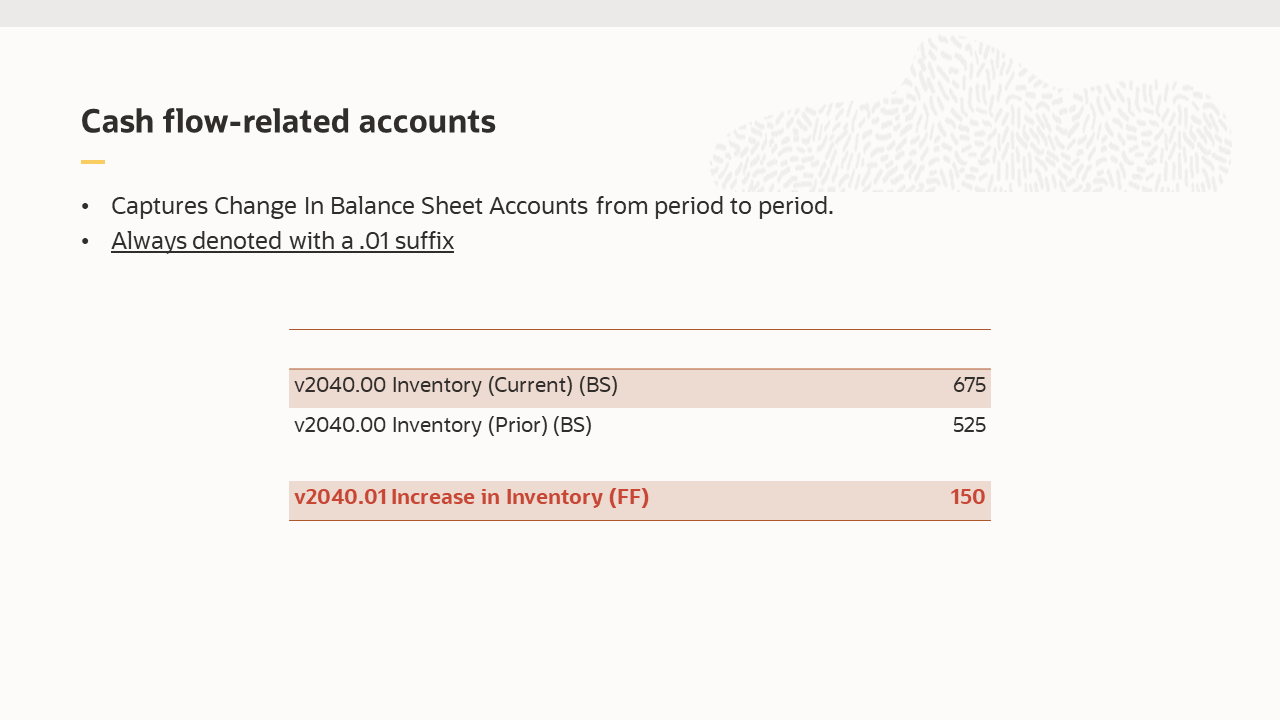Select the "Captures Change In Balance Sheet Accounts" bullet text
The width and height of the screenshot is (1280, 720).
point(349,206)
